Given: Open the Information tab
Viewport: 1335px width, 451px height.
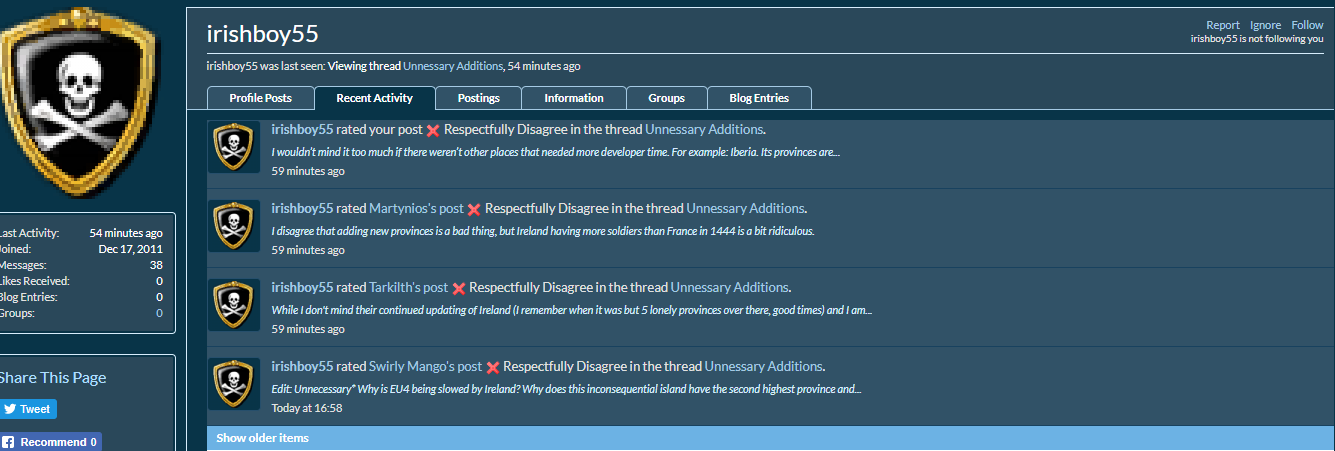Looking at the screenshot, I should 574,98.
